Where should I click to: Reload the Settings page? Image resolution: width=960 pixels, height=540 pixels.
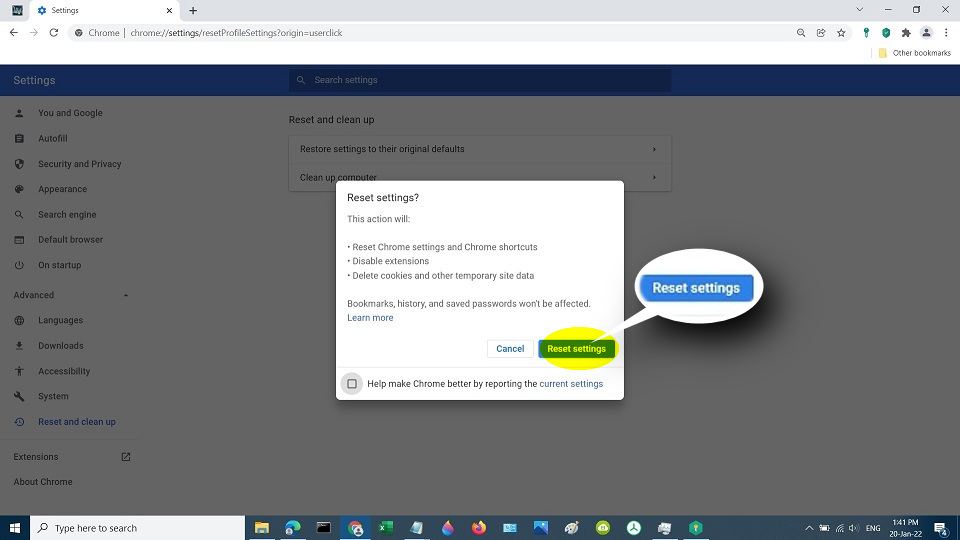point(54,32)
